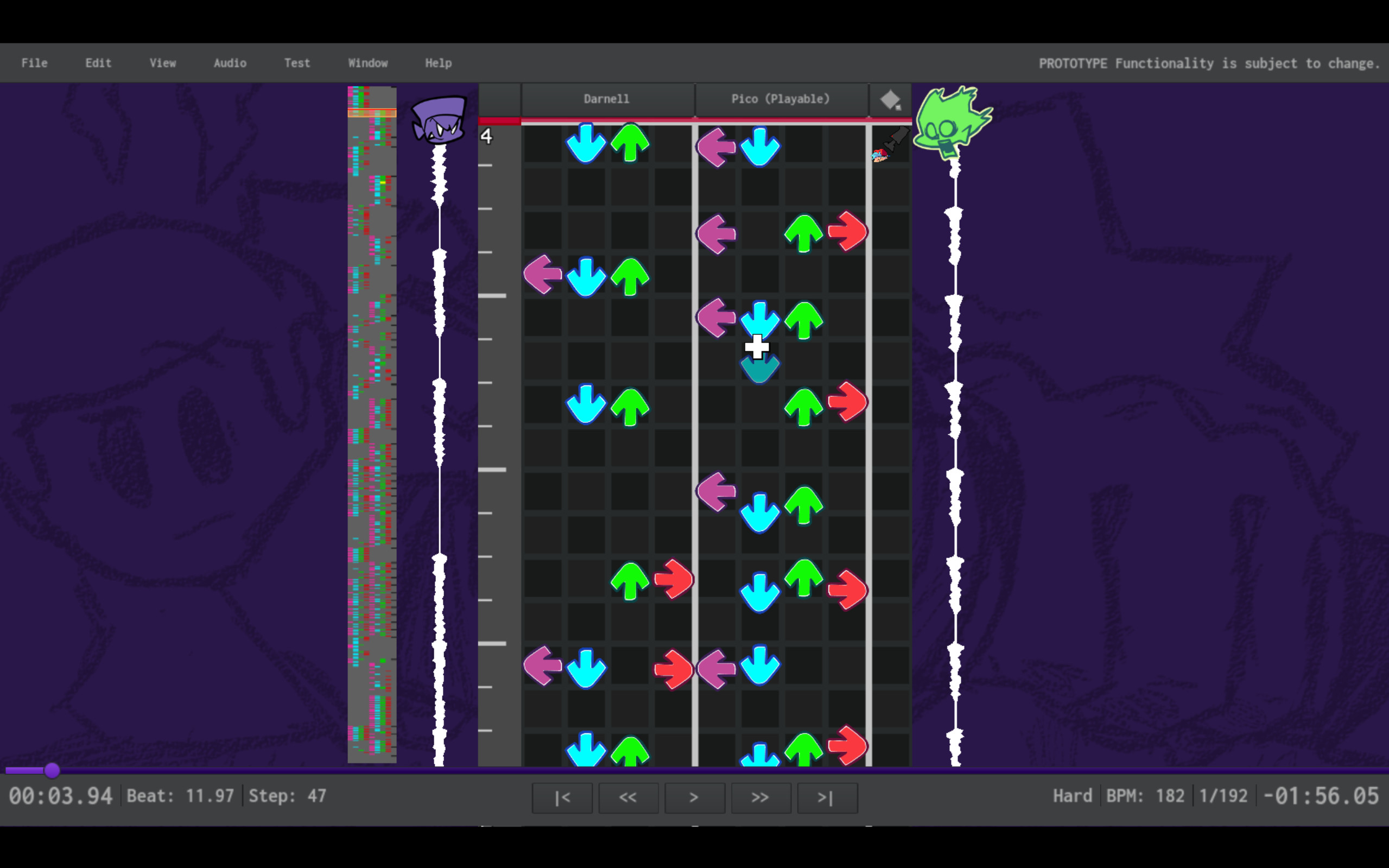Select Pico's green health icon
Viewport: 1389px width, 868px height.
pyautogui.click(x=952, y=122)
